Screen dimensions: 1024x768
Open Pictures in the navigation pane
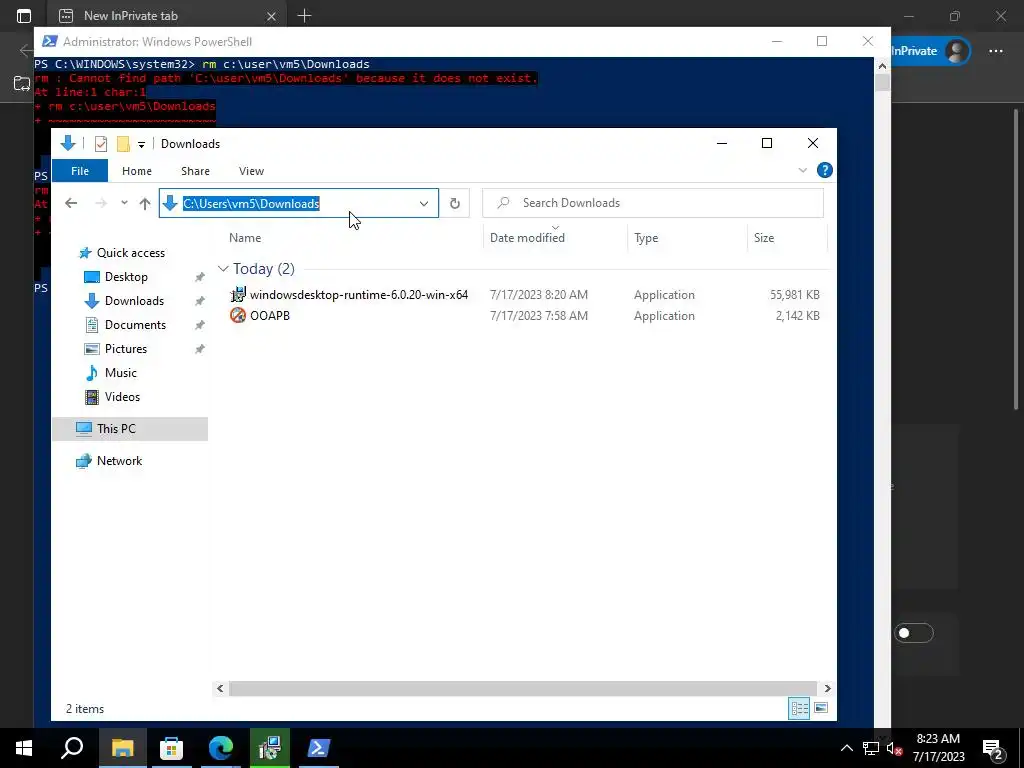pos(125,349)
